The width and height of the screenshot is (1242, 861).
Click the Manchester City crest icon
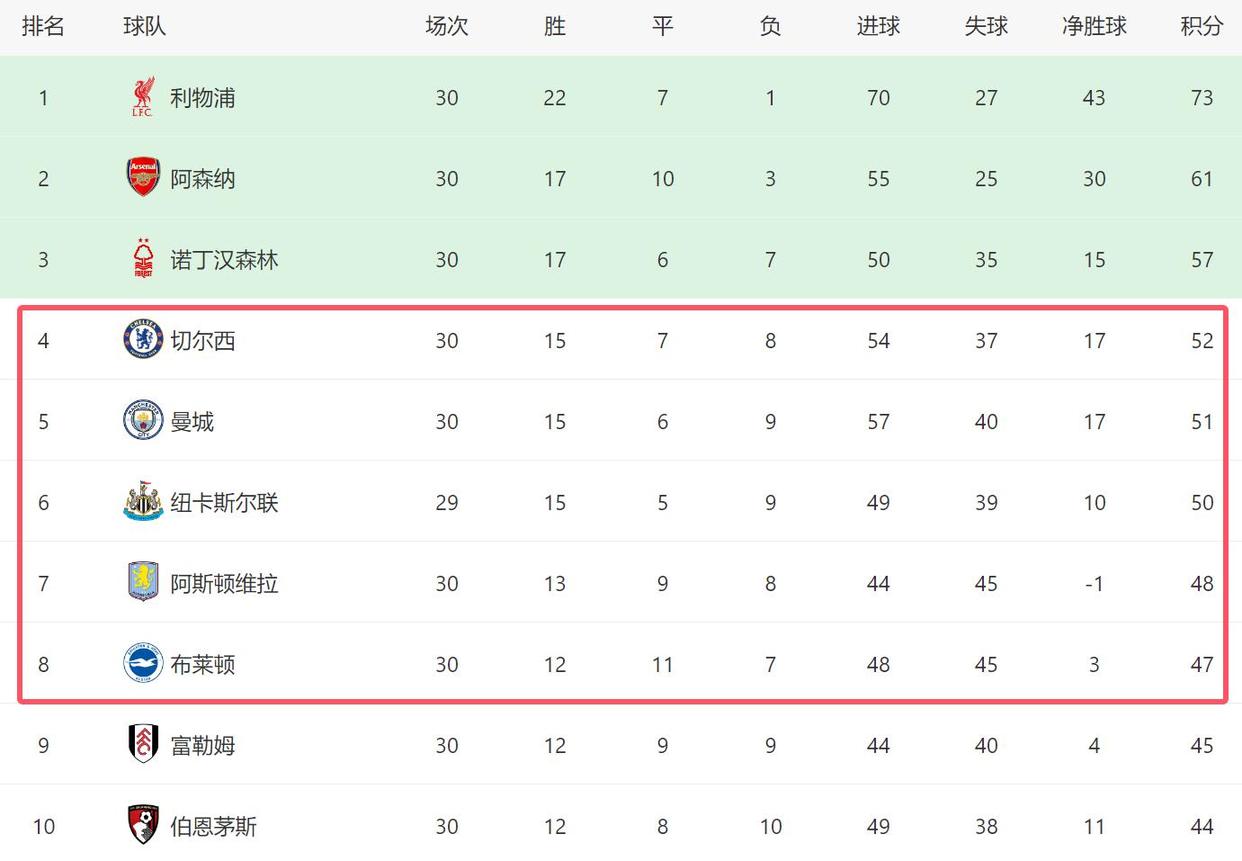[143, 421]
